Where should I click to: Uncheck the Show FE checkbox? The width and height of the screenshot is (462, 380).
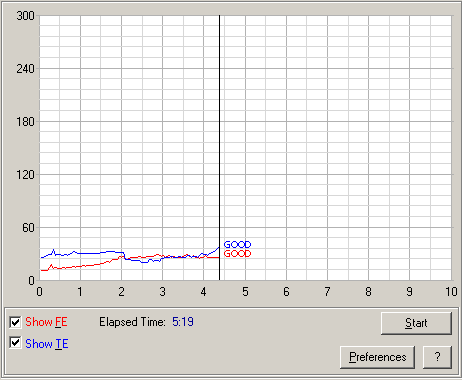(15, 322)
